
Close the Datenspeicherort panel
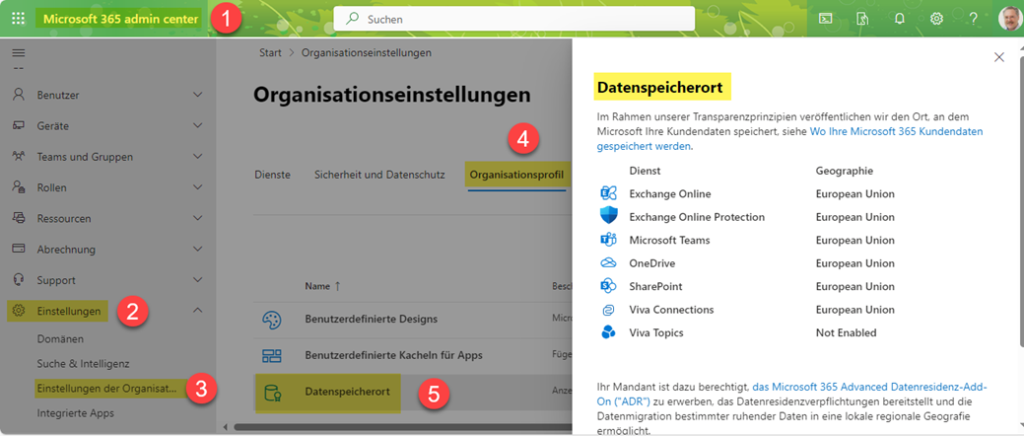999,57
